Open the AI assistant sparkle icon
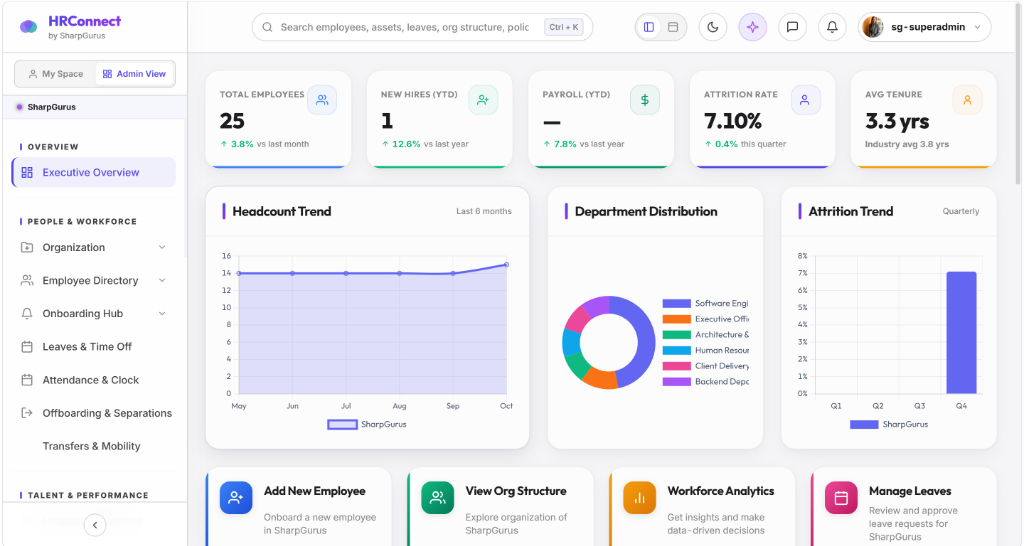Screen dimensions: 1024x546 click(752, 27)
